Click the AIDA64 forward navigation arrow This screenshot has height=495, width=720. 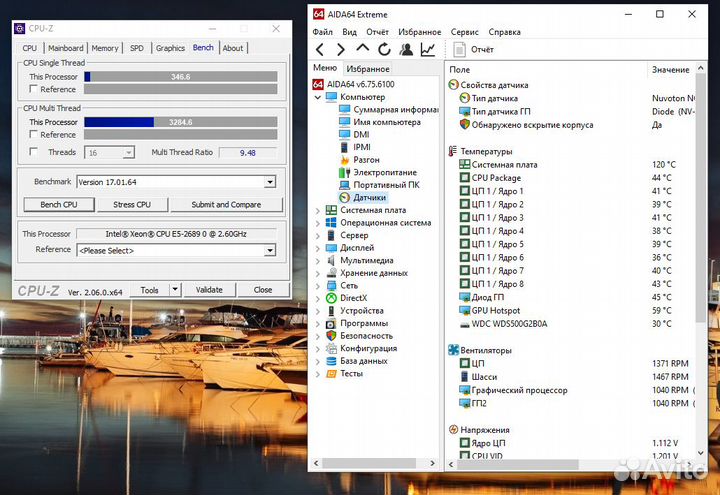pos(341,49)
